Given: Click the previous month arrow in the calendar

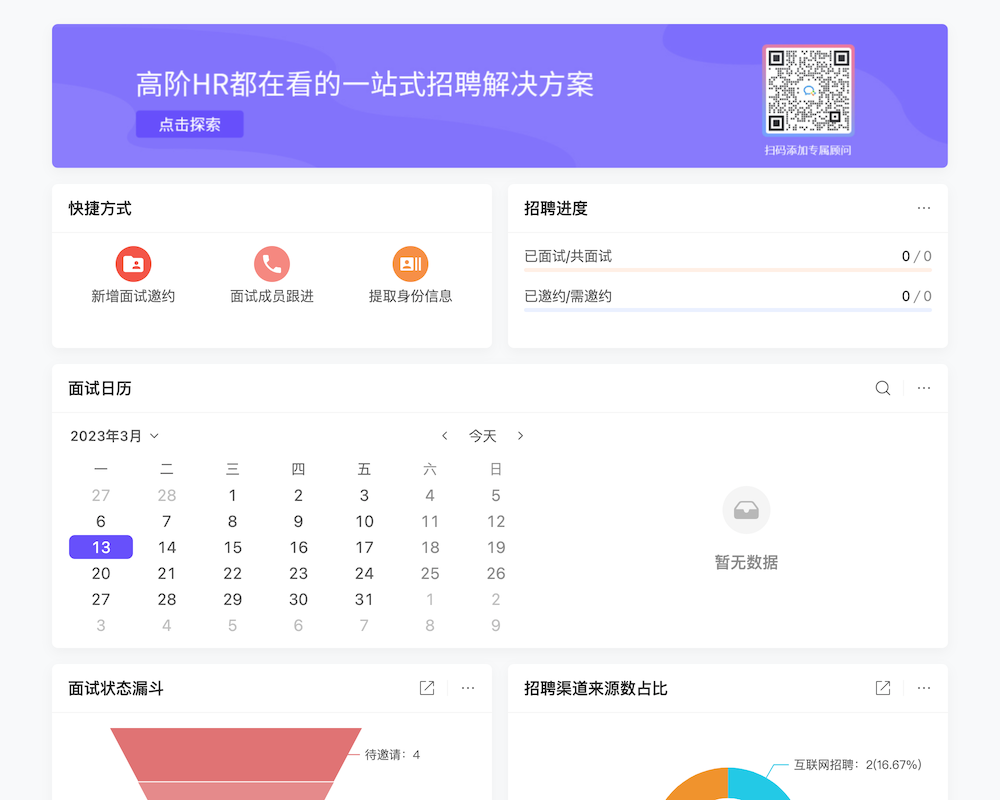Looking at the screenshot, I should (445, 435).
